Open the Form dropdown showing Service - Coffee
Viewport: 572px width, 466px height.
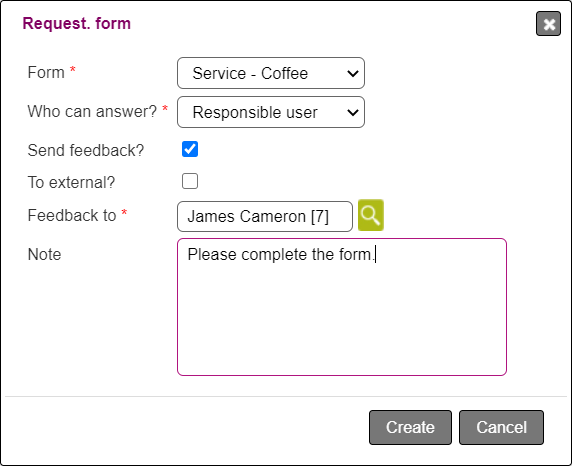tap(271, 73)
